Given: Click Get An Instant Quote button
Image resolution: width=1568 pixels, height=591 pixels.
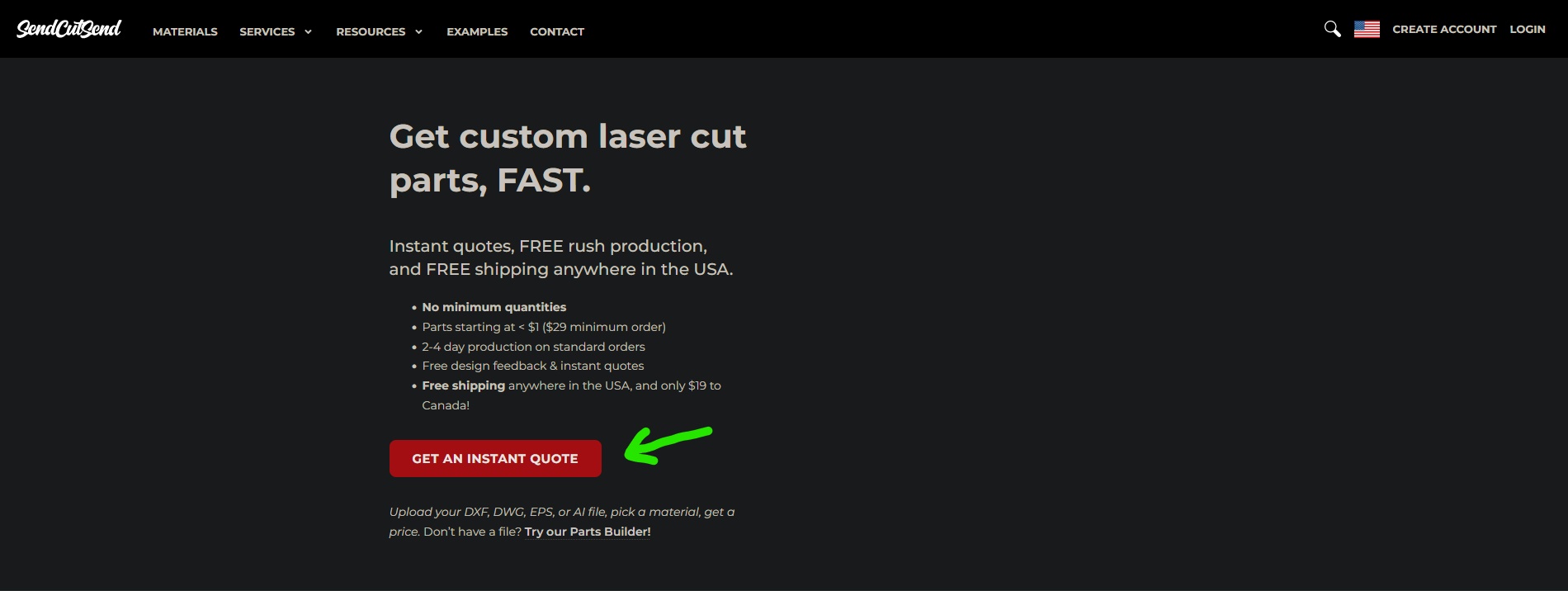Looking at the screenshot, I should (495, 458).
